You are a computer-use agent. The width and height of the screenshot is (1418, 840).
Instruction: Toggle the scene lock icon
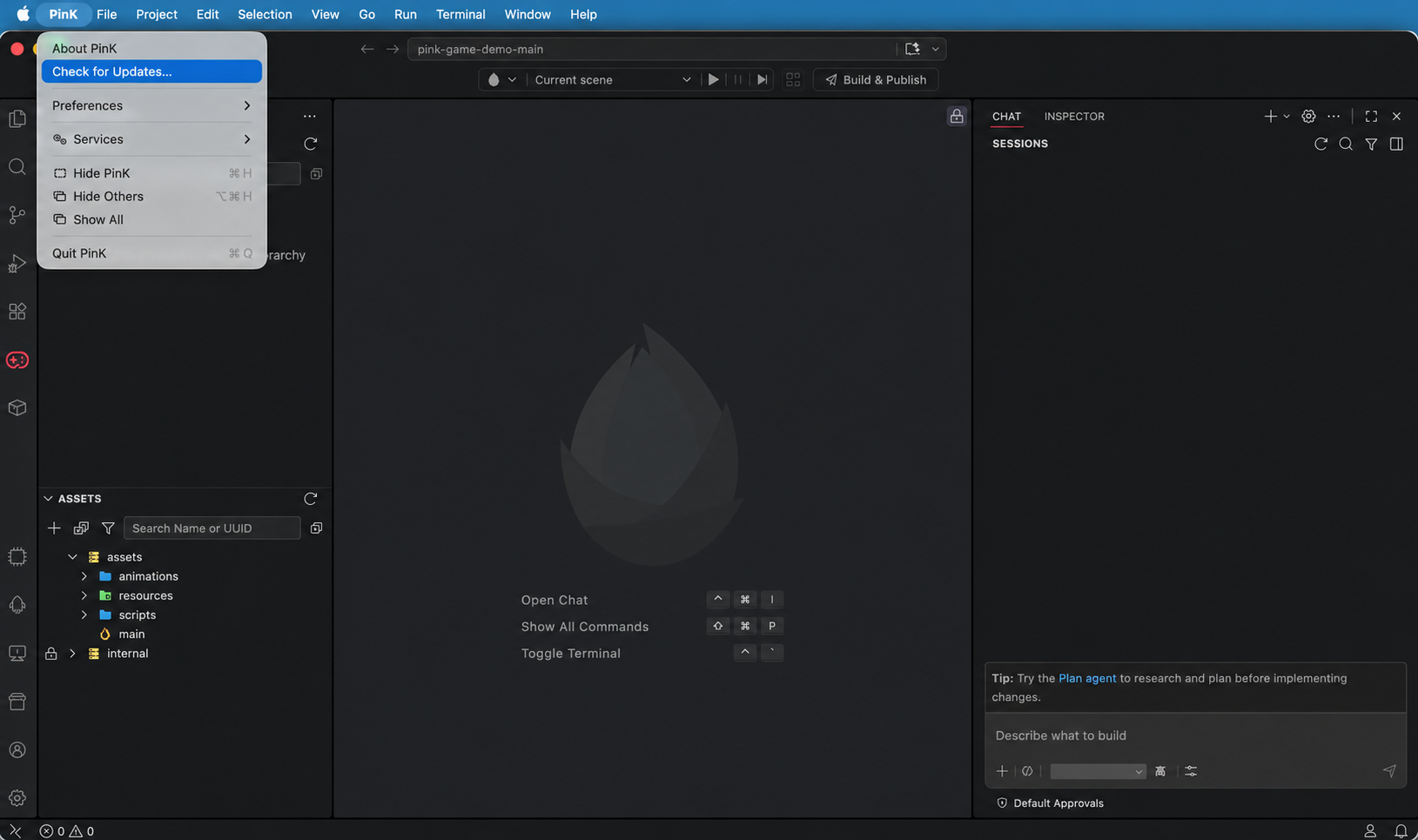(957, 117)
